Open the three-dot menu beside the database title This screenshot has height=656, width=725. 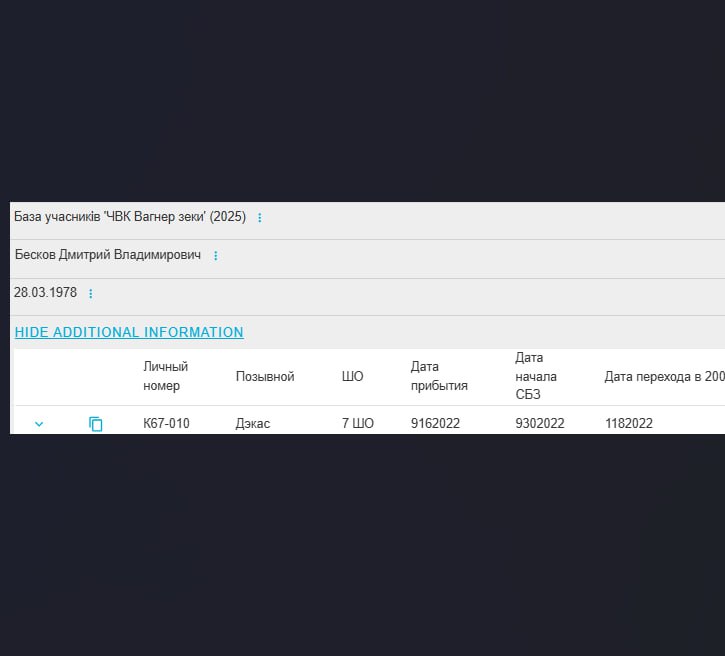[x=260, y=218]
